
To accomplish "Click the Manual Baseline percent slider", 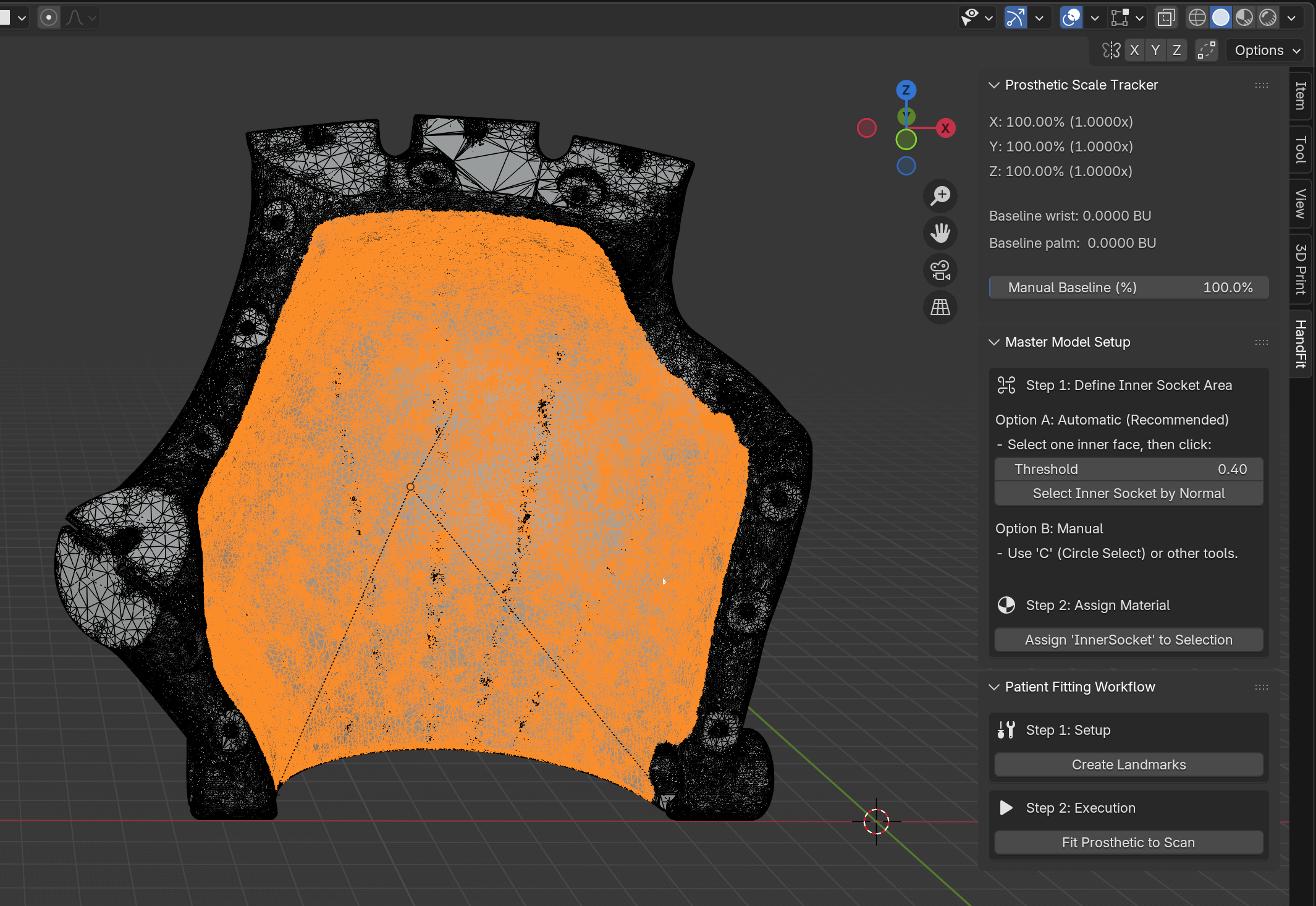I will click(x=1128, y=287).
